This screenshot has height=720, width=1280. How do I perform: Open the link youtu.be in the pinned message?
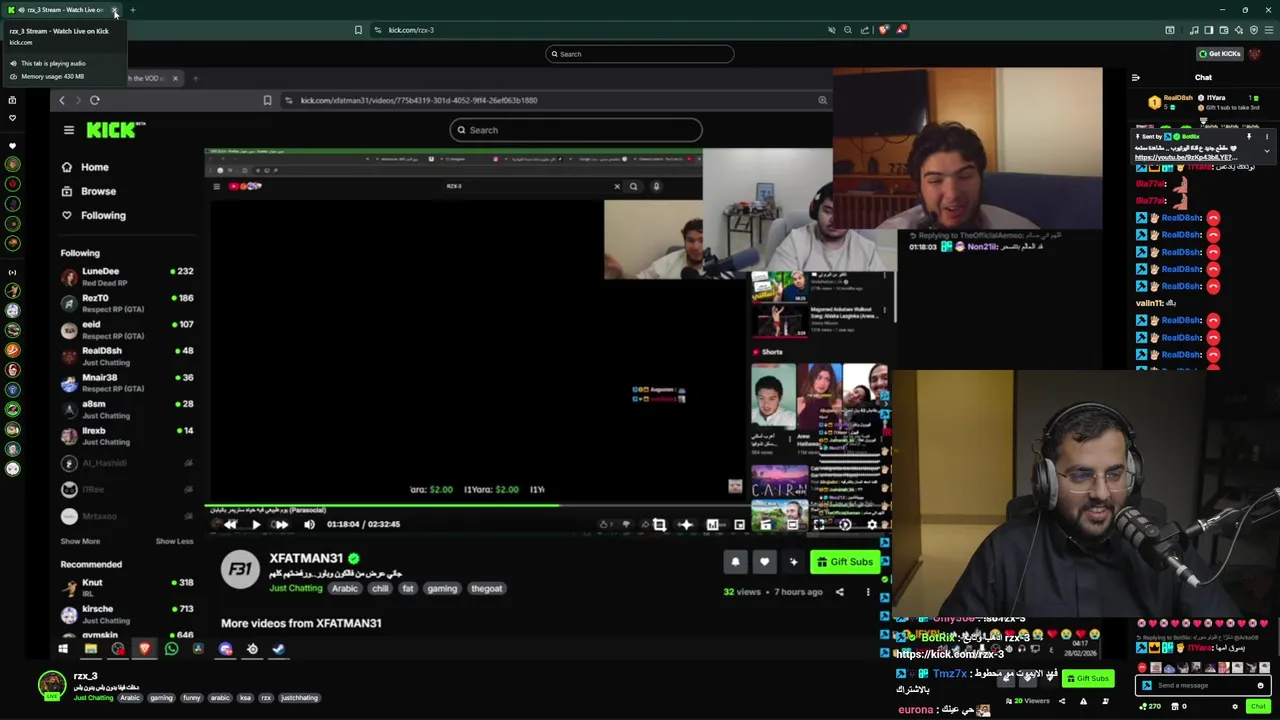(x=1185, y=157)
